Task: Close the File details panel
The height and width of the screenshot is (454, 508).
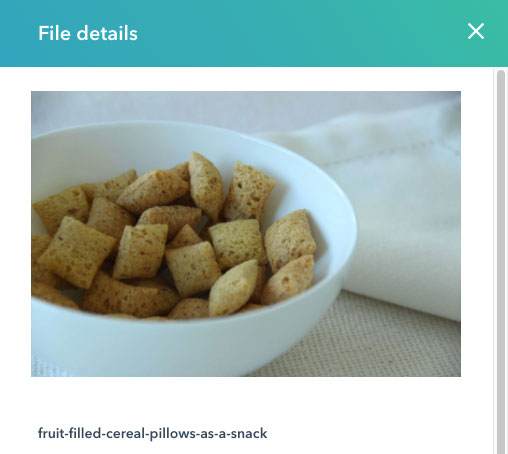Action: click(476, 31)
